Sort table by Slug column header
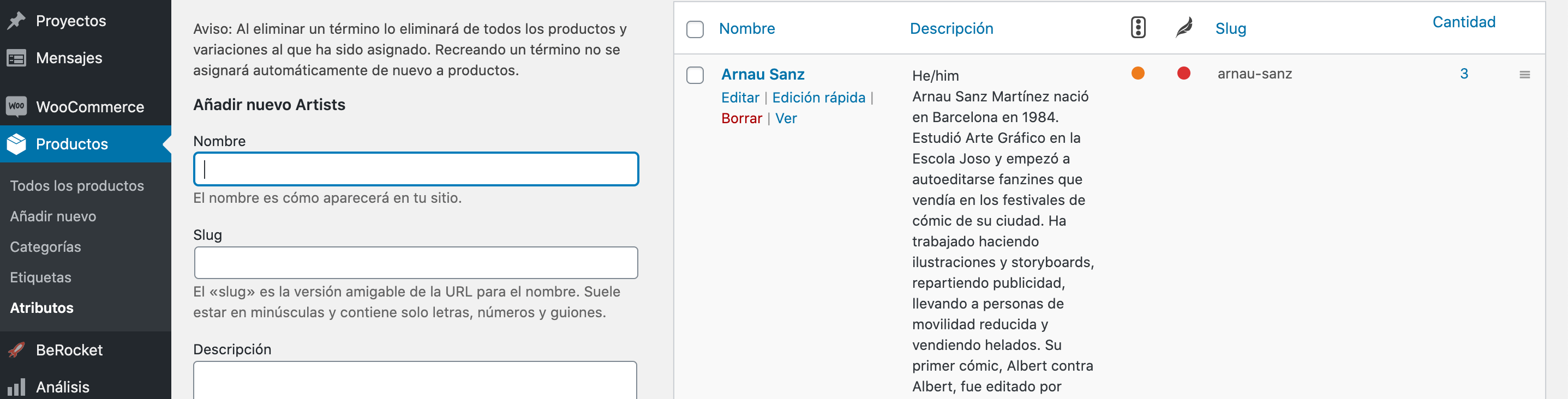 [x=1230, y=28]
